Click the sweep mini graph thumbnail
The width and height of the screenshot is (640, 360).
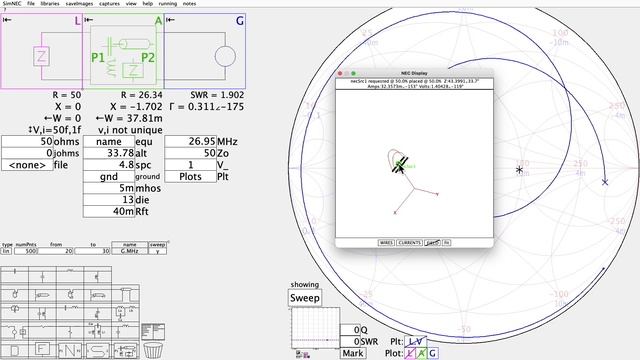(x=316, y=328)
